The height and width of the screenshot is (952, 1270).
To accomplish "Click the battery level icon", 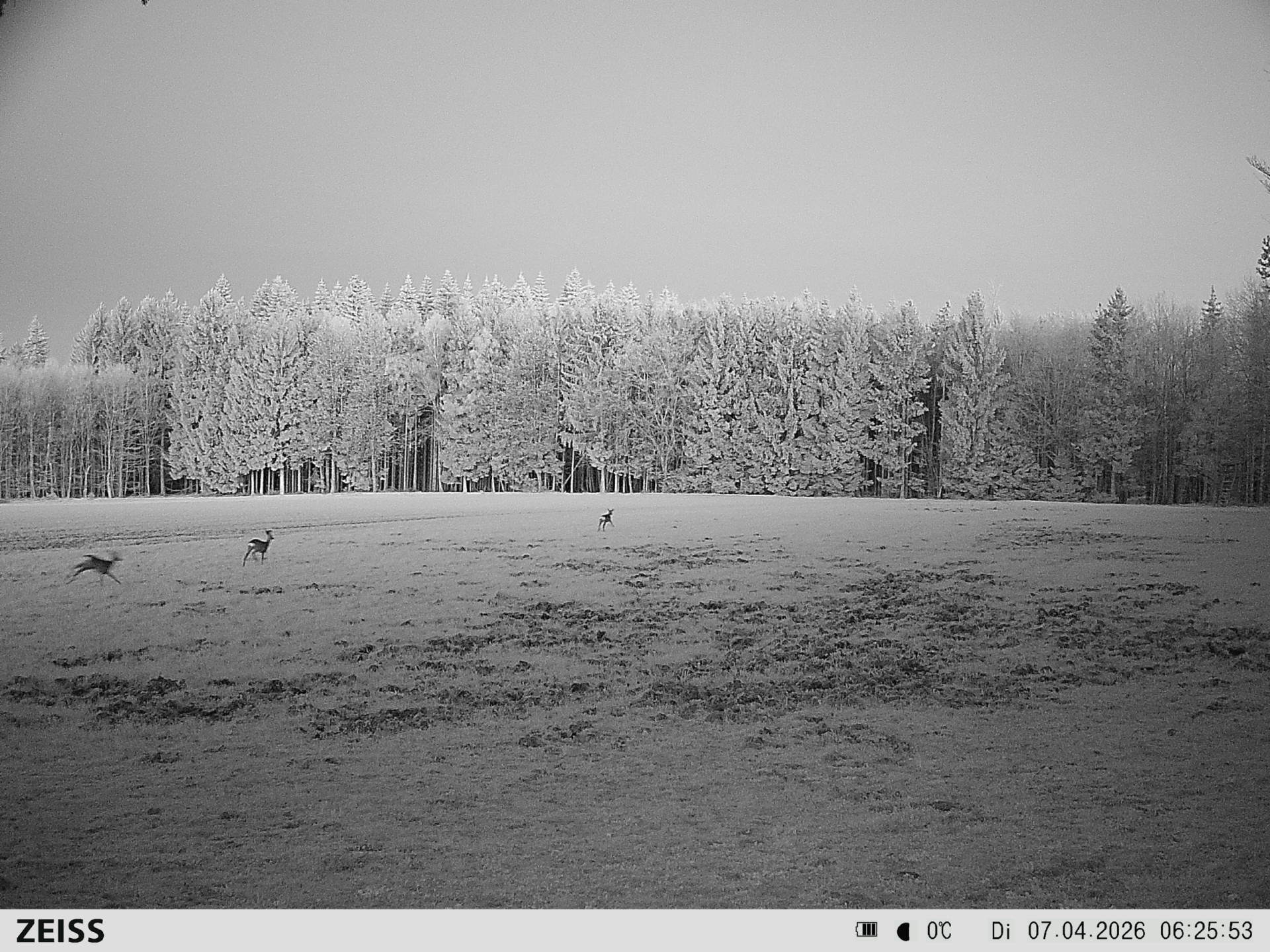I will tap(866, 930).
